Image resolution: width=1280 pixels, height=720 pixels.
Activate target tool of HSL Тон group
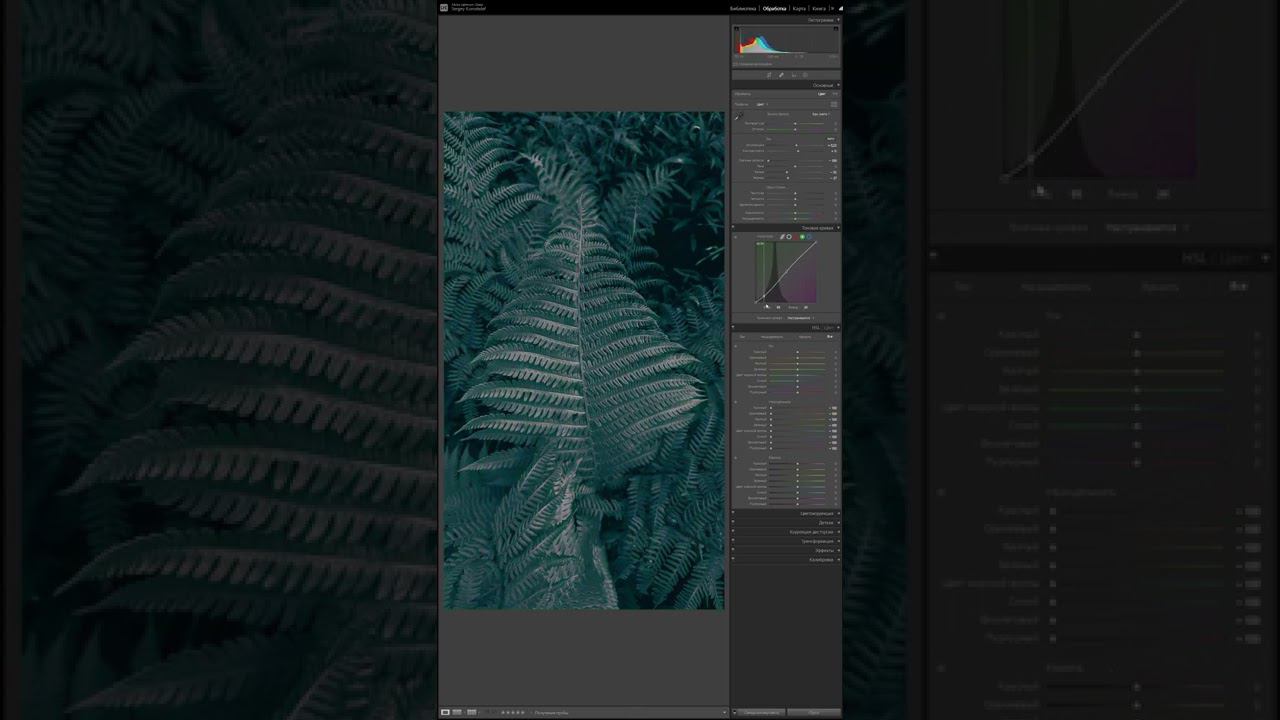pyautogui.click(x=736, y=346)
